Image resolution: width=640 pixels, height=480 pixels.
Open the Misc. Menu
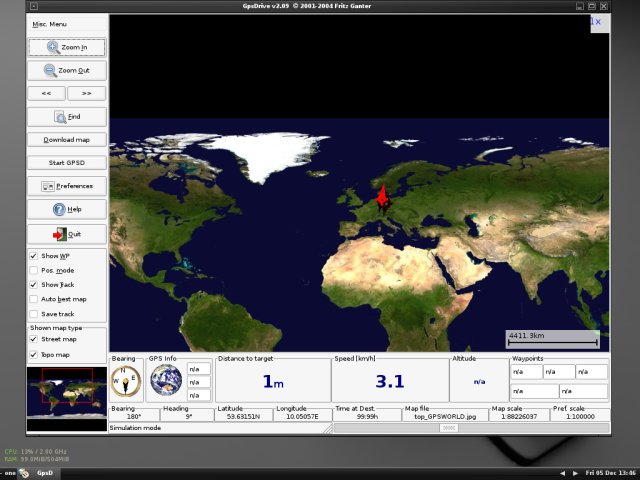[x=48, y=24]
